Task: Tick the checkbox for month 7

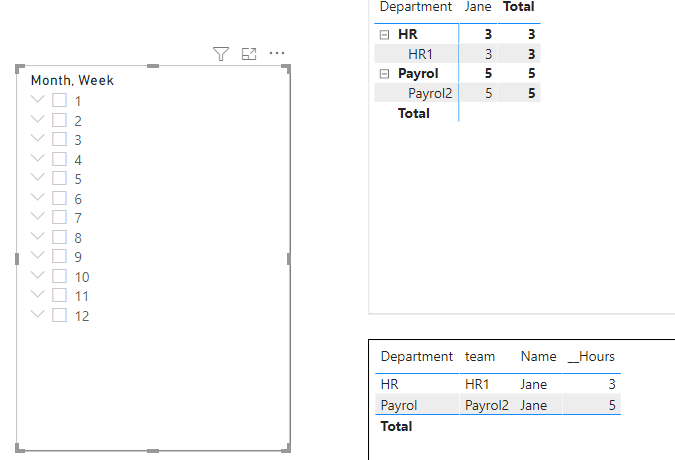Action: tap(59, 217)
